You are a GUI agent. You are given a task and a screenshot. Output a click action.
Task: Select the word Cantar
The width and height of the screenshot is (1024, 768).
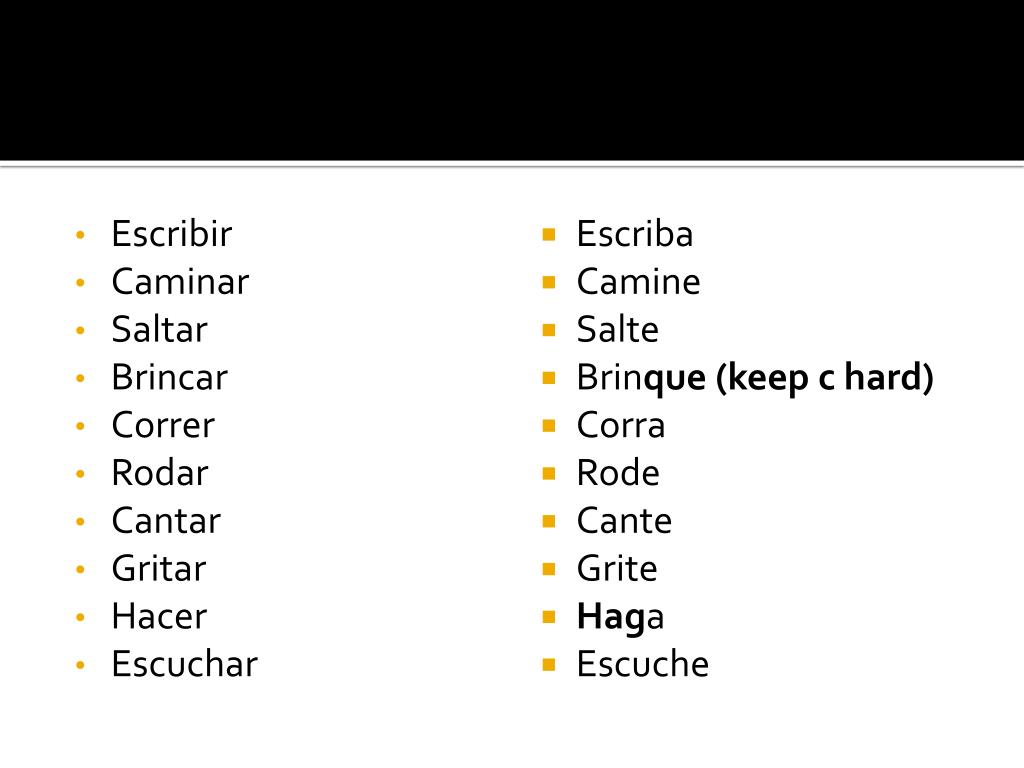click(167, 520)
